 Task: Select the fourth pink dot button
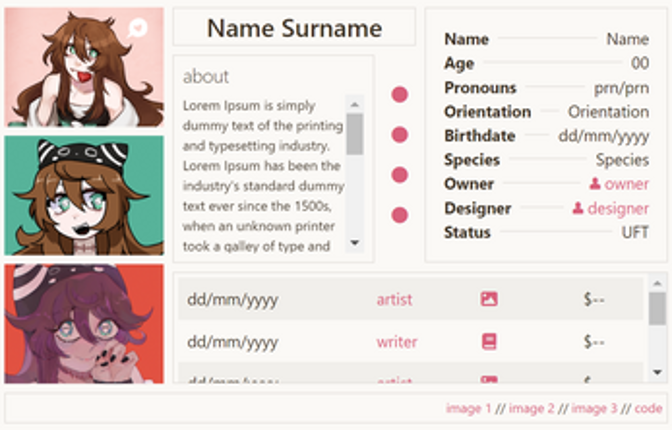click(x=399, y=215)
